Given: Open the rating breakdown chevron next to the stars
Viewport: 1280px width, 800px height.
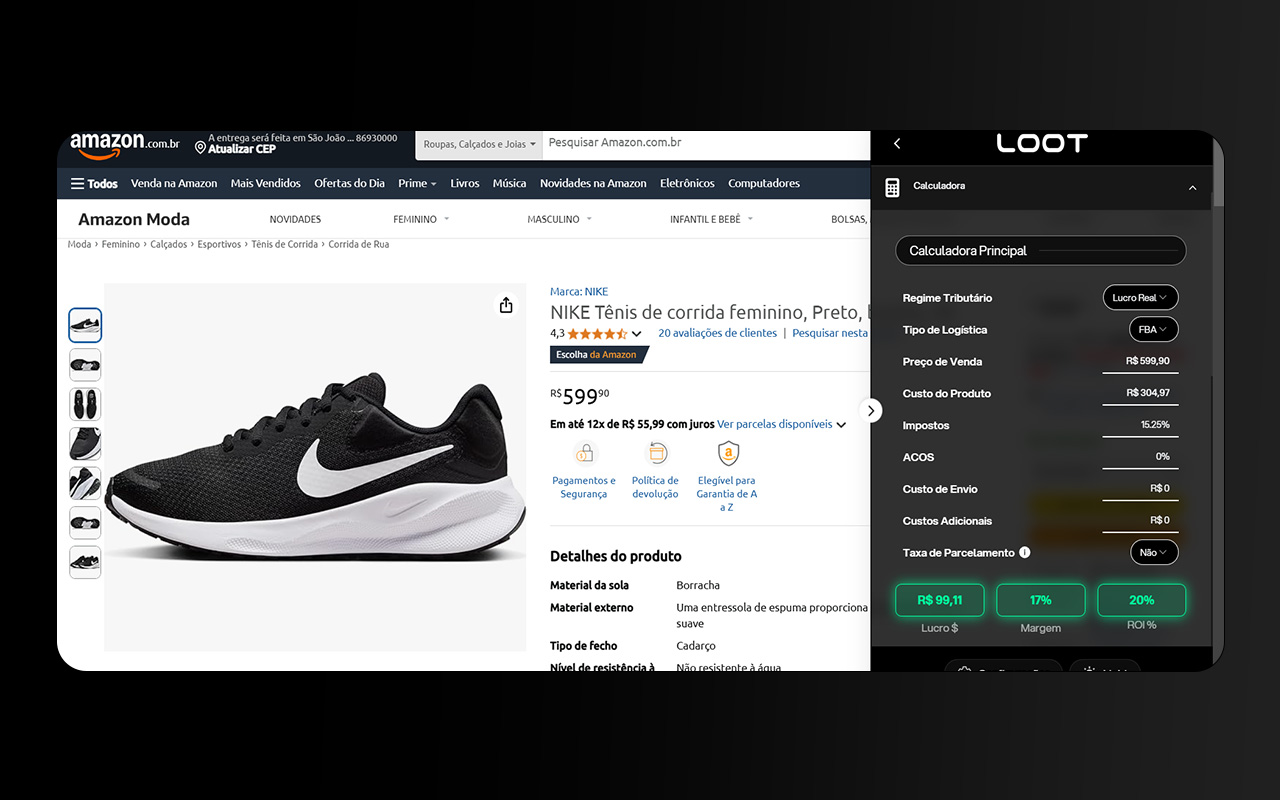Looking at the screenshot, I should tap(637, 334).
